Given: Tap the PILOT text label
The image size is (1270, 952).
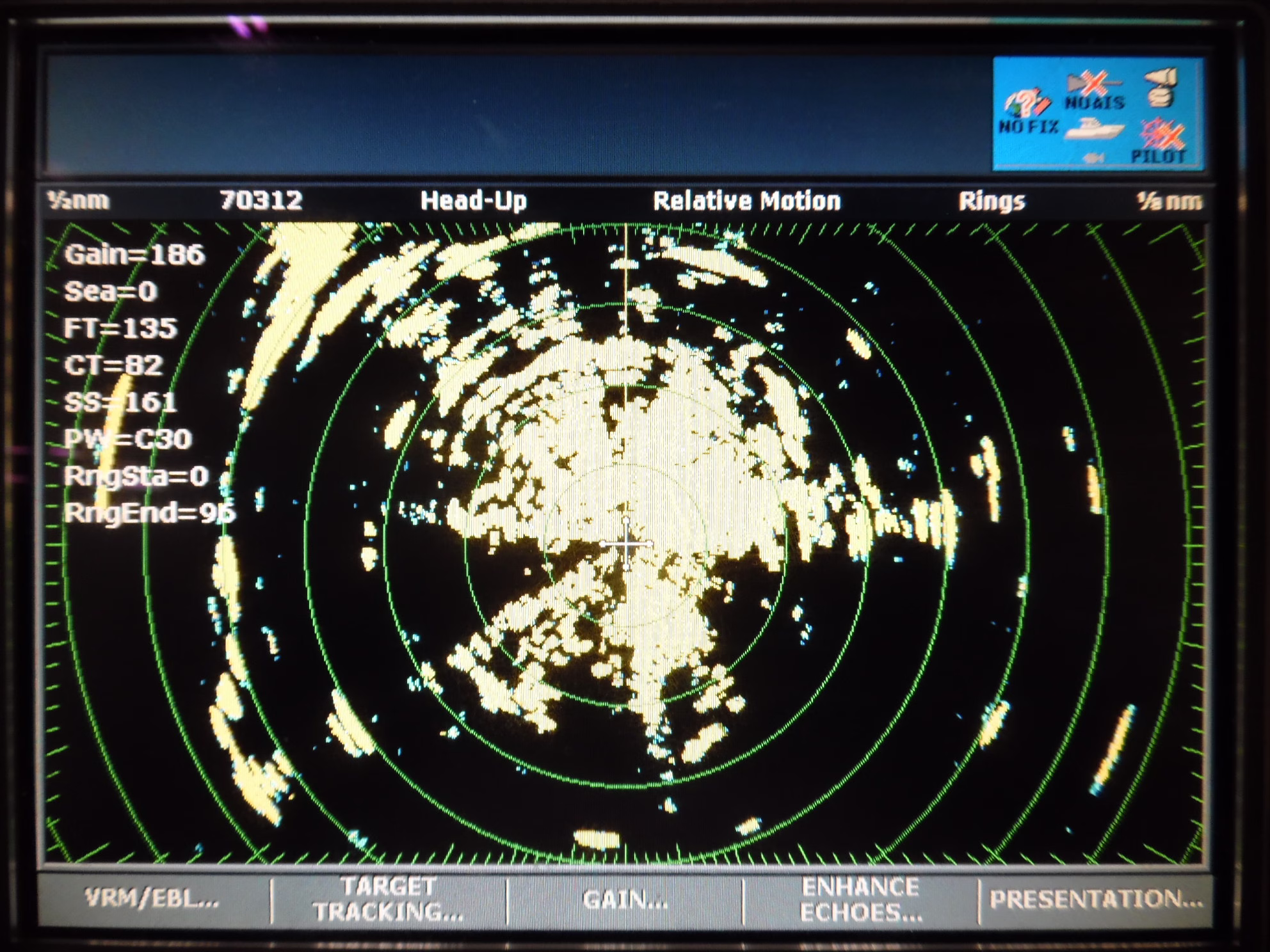Looking at the screenshot, I should 1159,155.
